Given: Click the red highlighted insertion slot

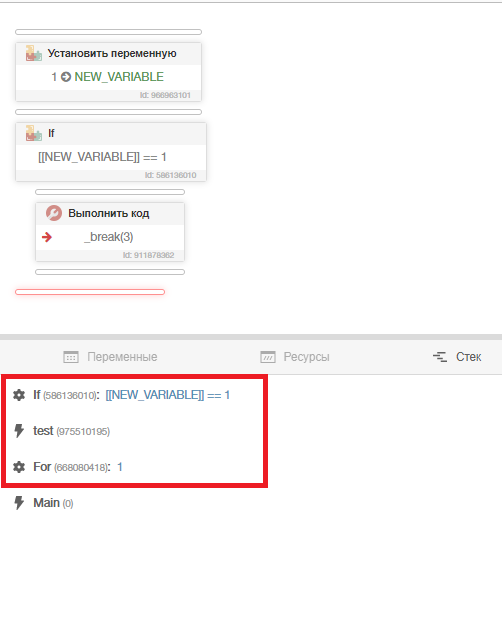Looking at the screenshot, I should click(90, 292).
